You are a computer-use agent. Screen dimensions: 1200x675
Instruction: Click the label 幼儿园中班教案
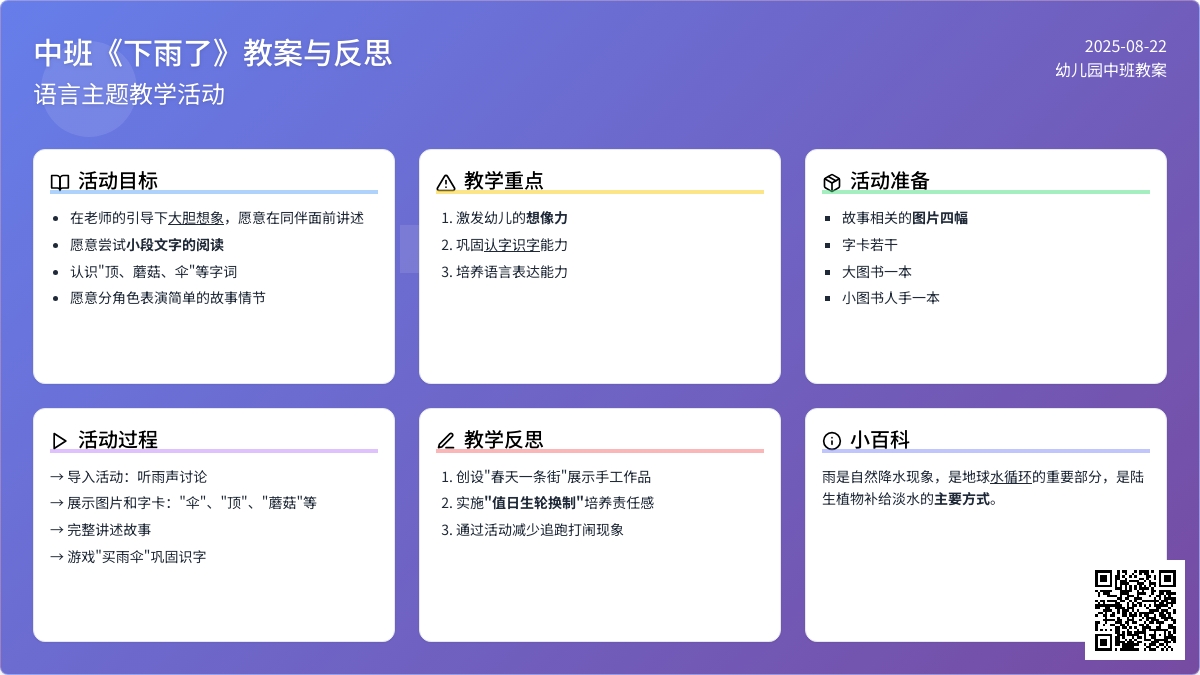coord(1111,71)
